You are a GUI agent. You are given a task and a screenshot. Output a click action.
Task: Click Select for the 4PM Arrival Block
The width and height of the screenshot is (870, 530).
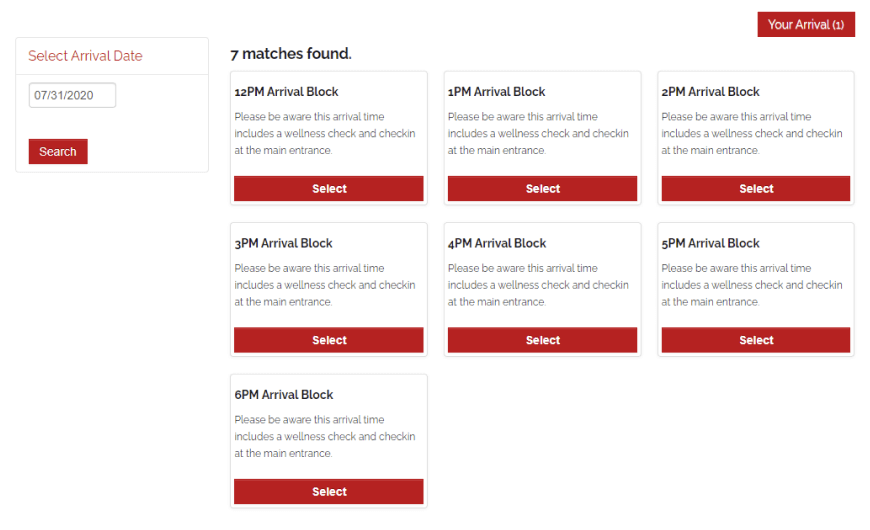tap(542, 340)
